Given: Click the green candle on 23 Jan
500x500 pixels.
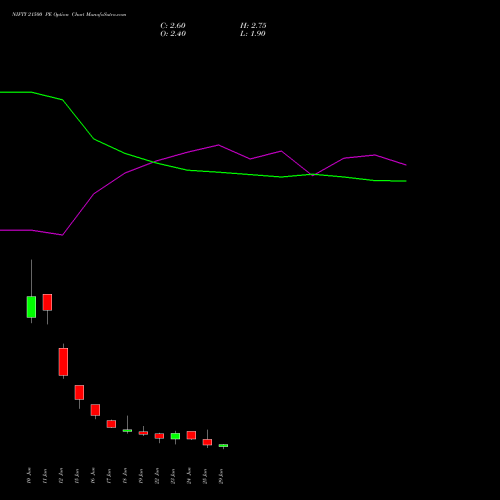Looking at the screenshot, I should (175, 436).
